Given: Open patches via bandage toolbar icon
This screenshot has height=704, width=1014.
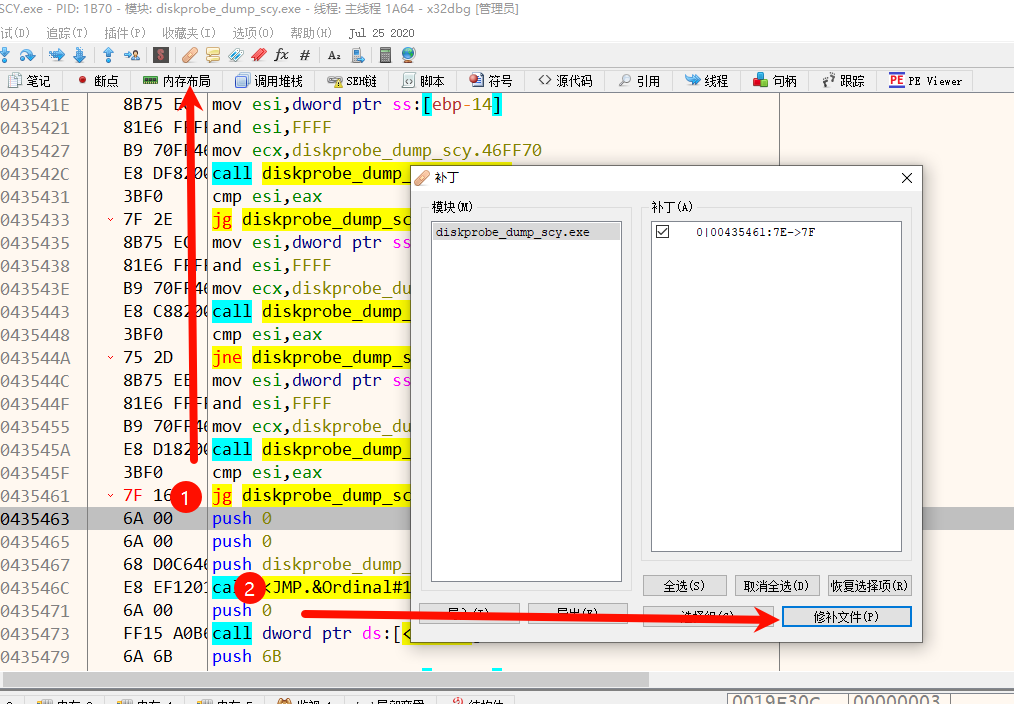Looking at the screenshot, I should click(x=189, y=56).
